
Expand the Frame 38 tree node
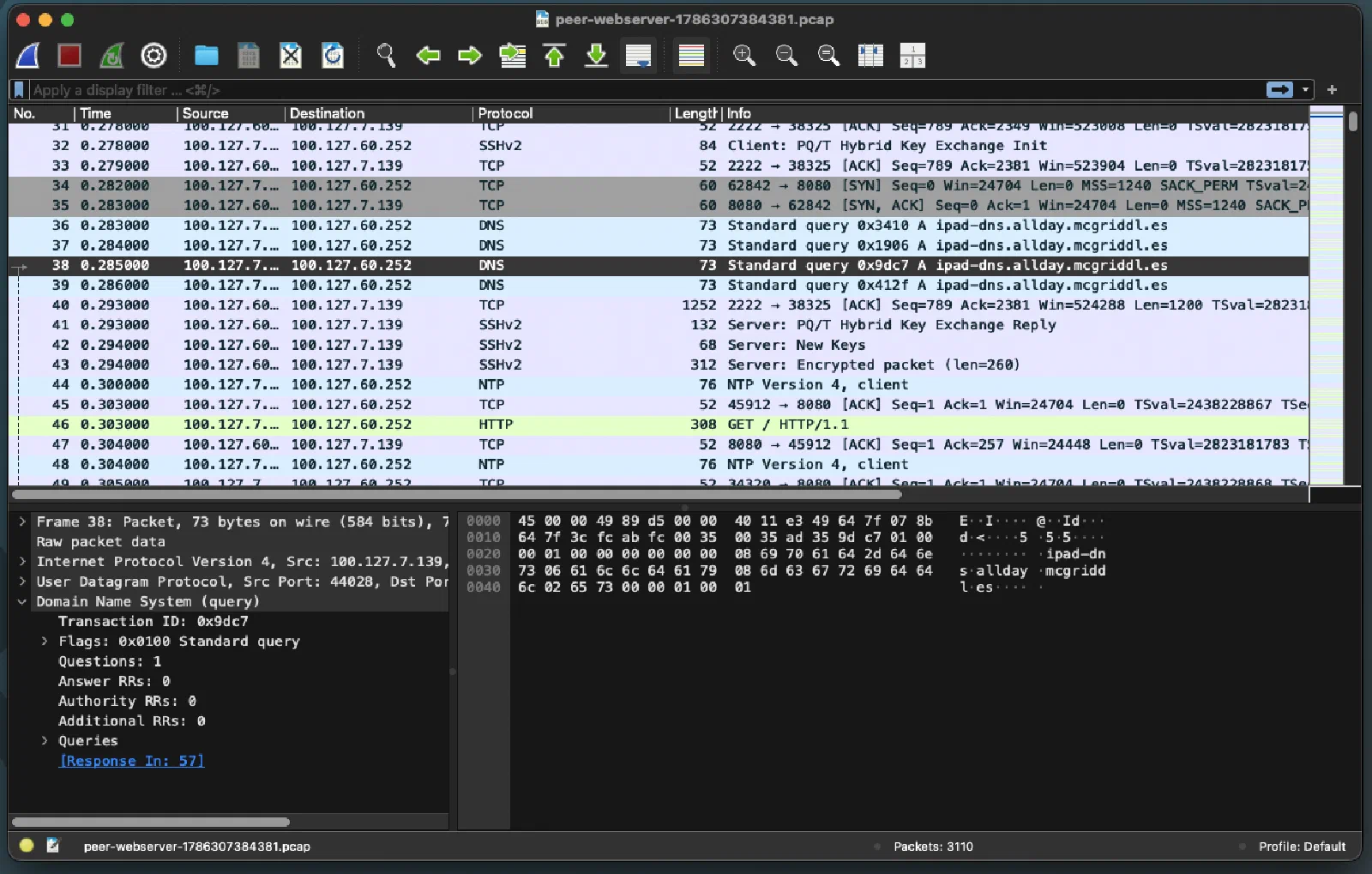(22, 521)
